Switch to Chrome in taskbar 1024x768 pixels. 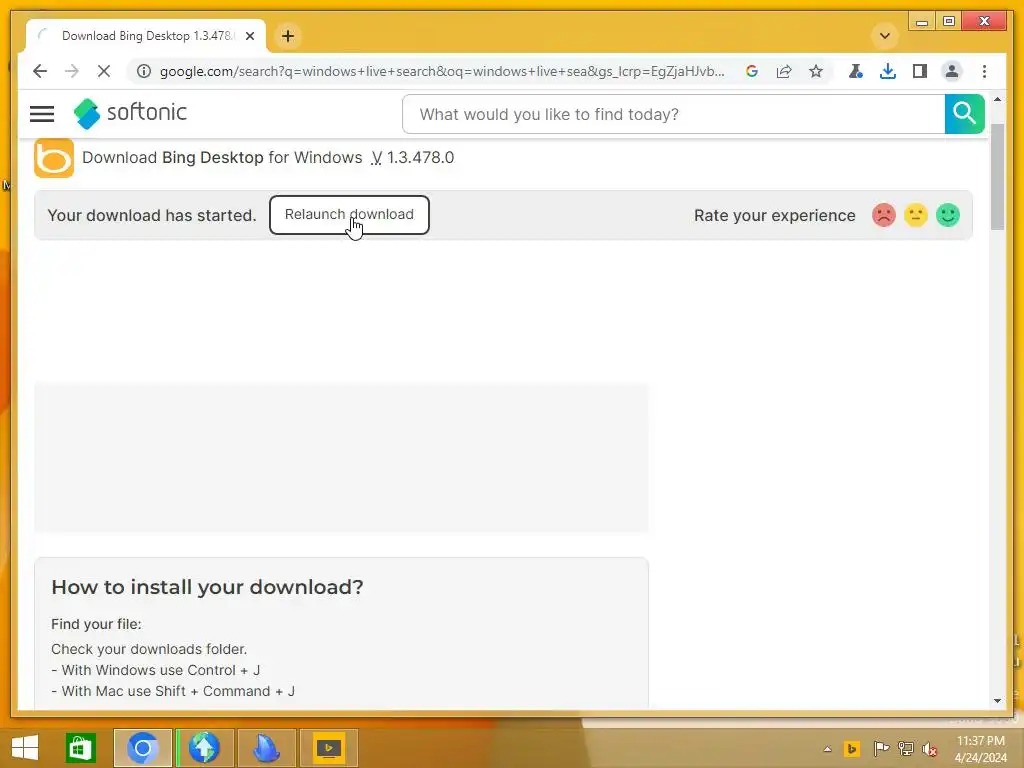coord(142,748)
